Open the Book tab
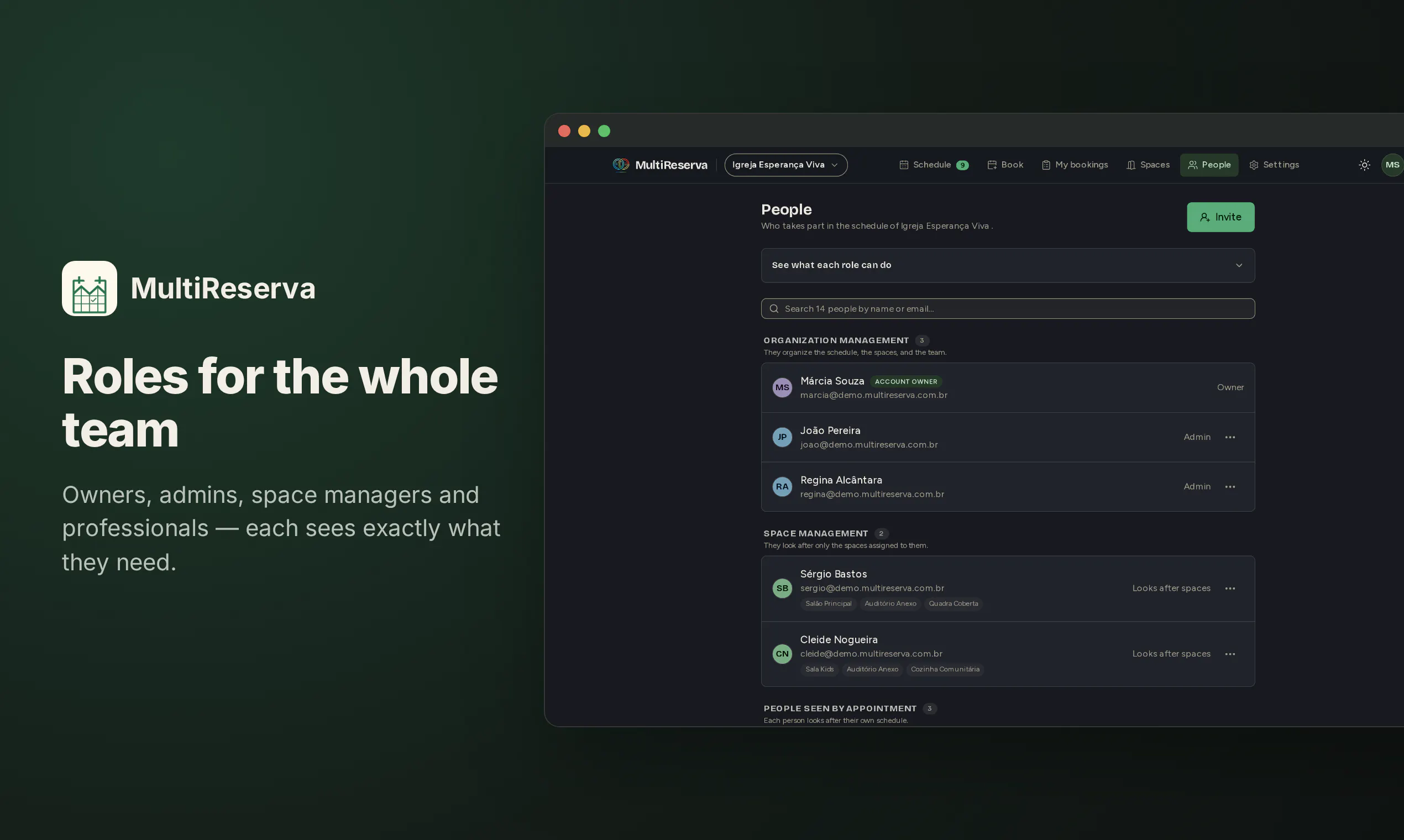This screenshot has height=840, width=1404. point(1005,165)
